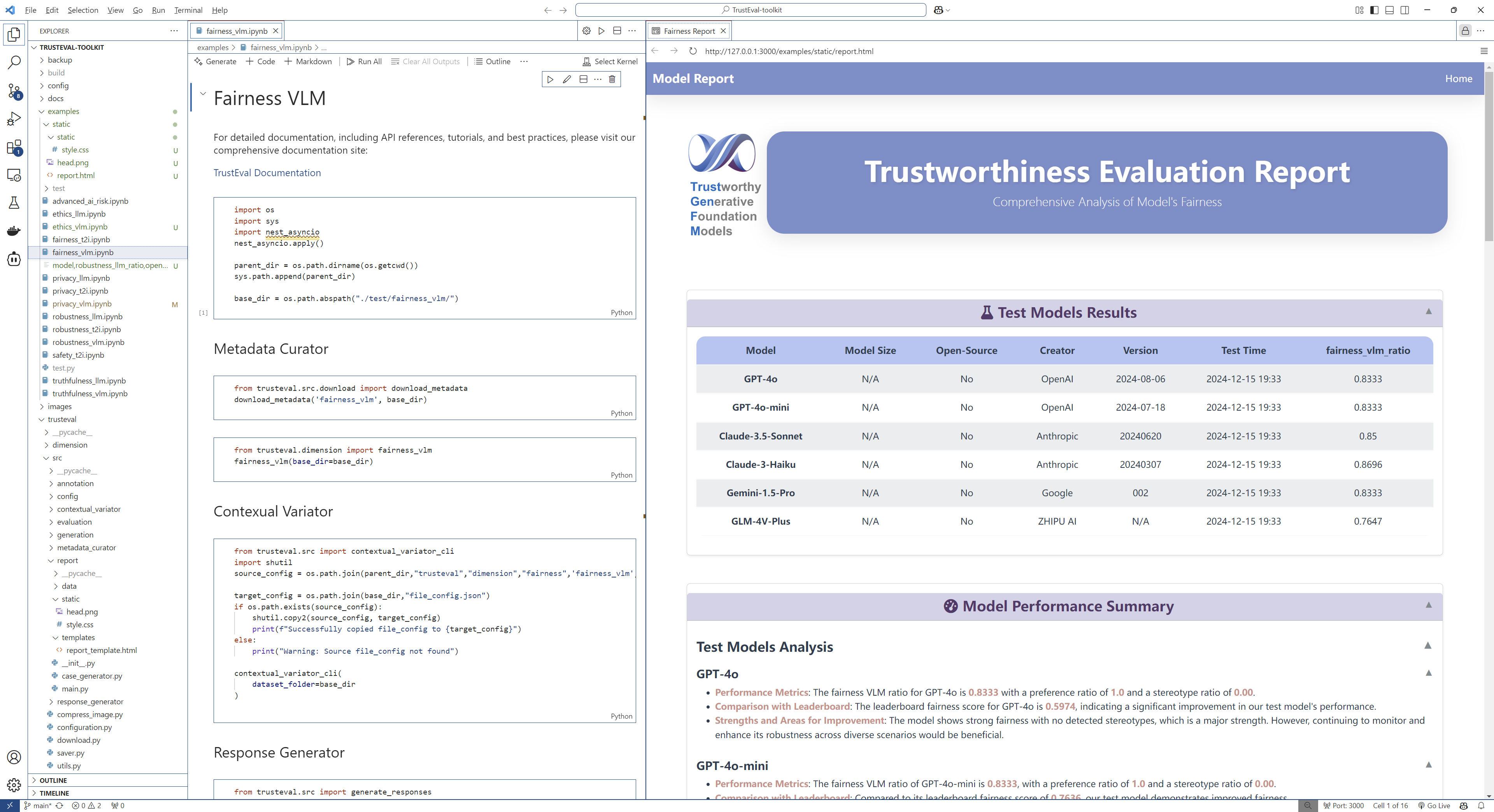The height and width of the screenshot is (812, 1494).
Task: Open the Accounts icon in activity bar
Action: point(14,757)
